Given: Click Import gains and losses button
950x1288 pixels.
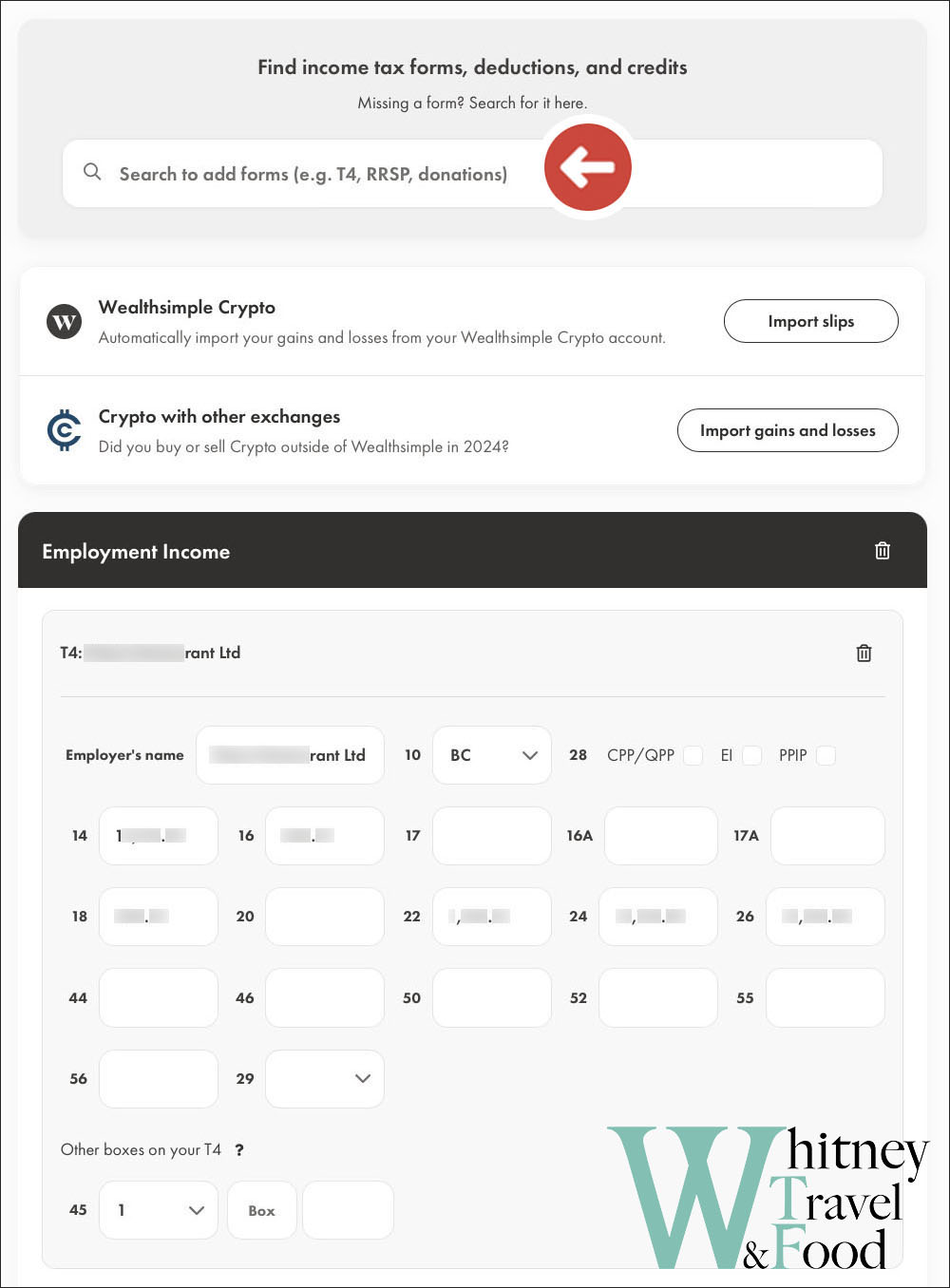Looking at the screenshot, I should [787, 430].
